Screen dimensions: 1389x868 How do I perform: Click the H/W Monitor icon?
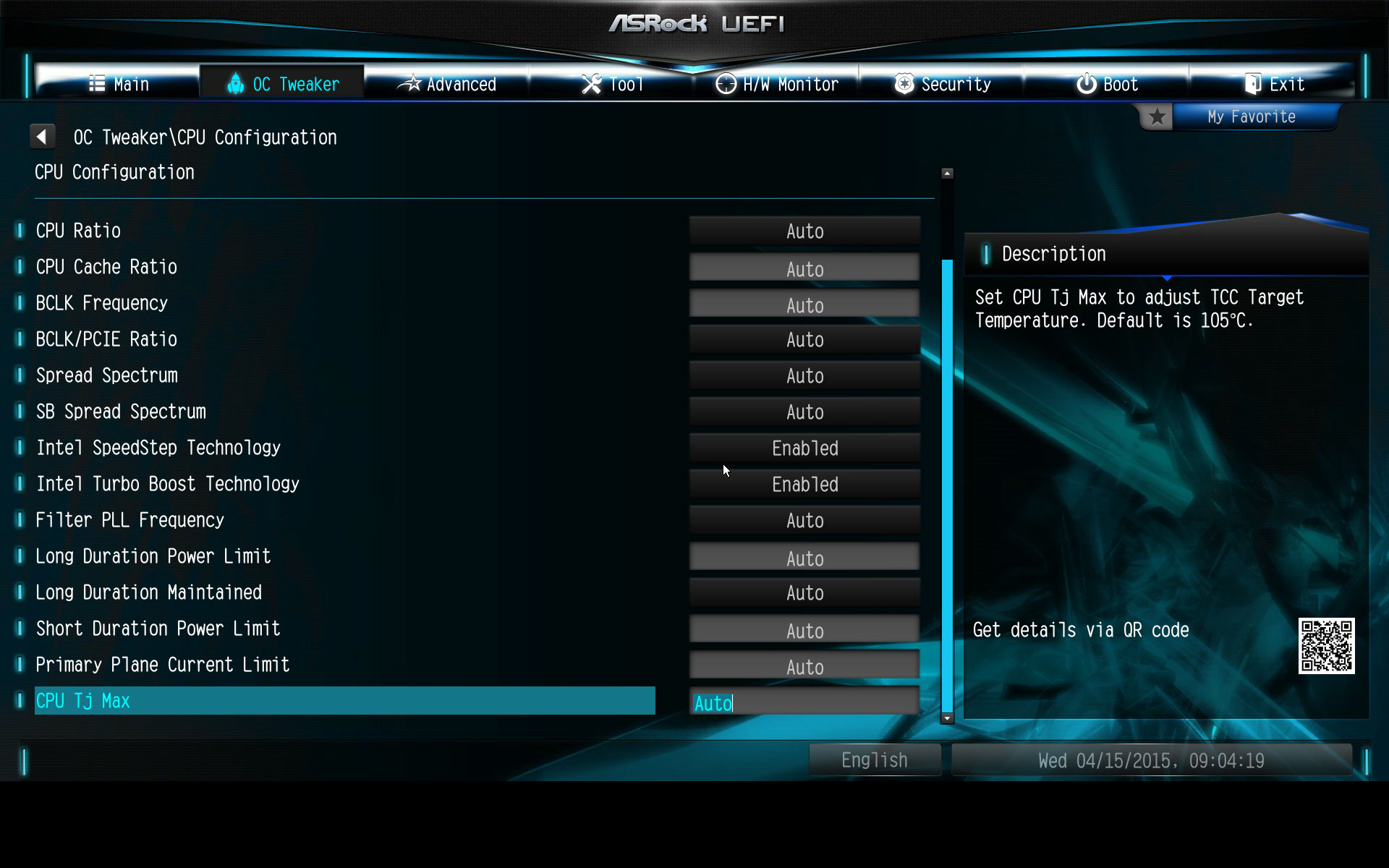pyautogui.click(x=722, y=84)
